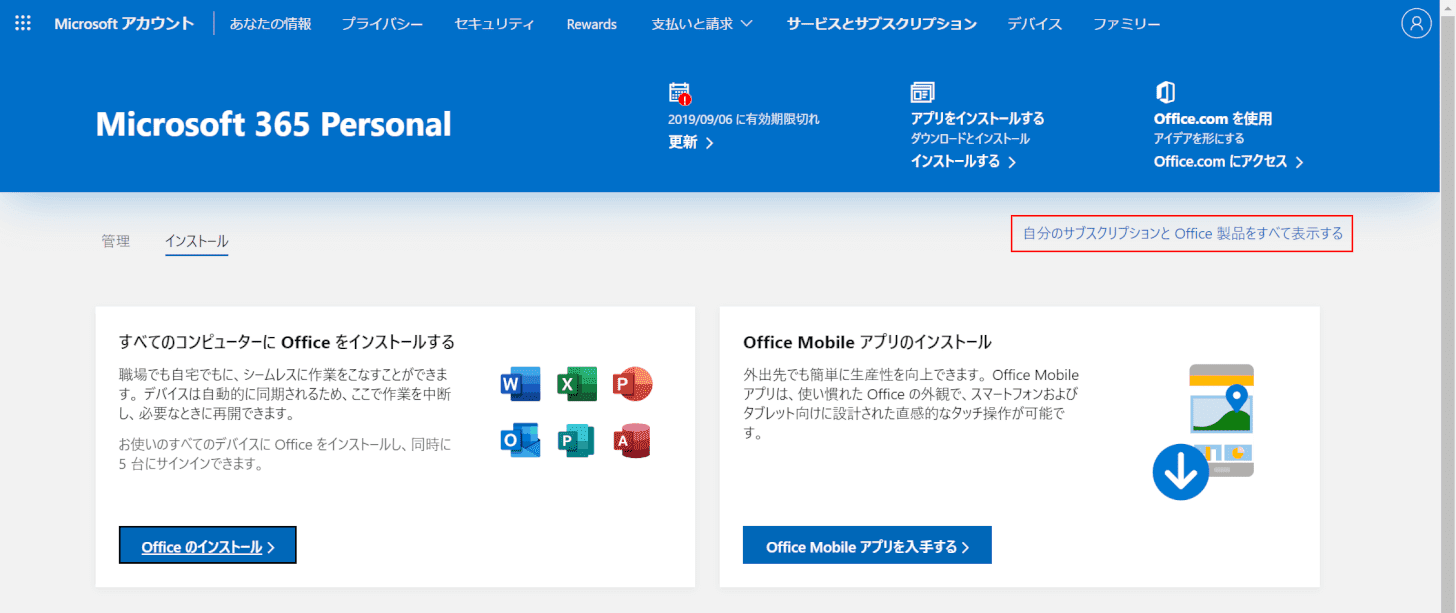Click the Outlook app icon

point(520,440)
